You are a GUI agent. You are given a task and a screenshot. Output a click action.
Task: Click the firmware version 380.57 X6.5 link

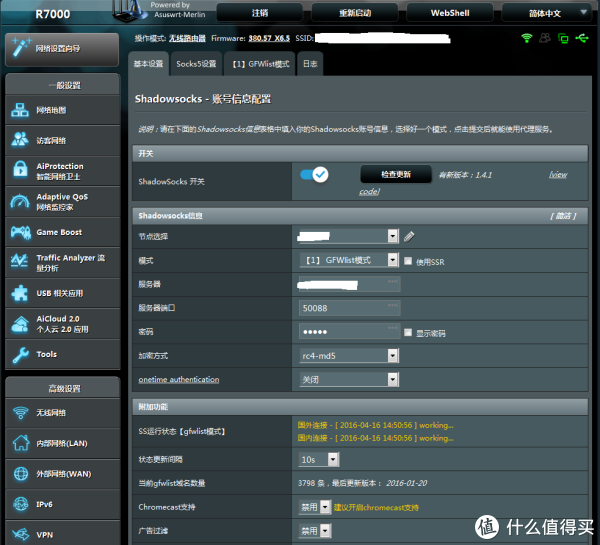(x=269, y=38)
